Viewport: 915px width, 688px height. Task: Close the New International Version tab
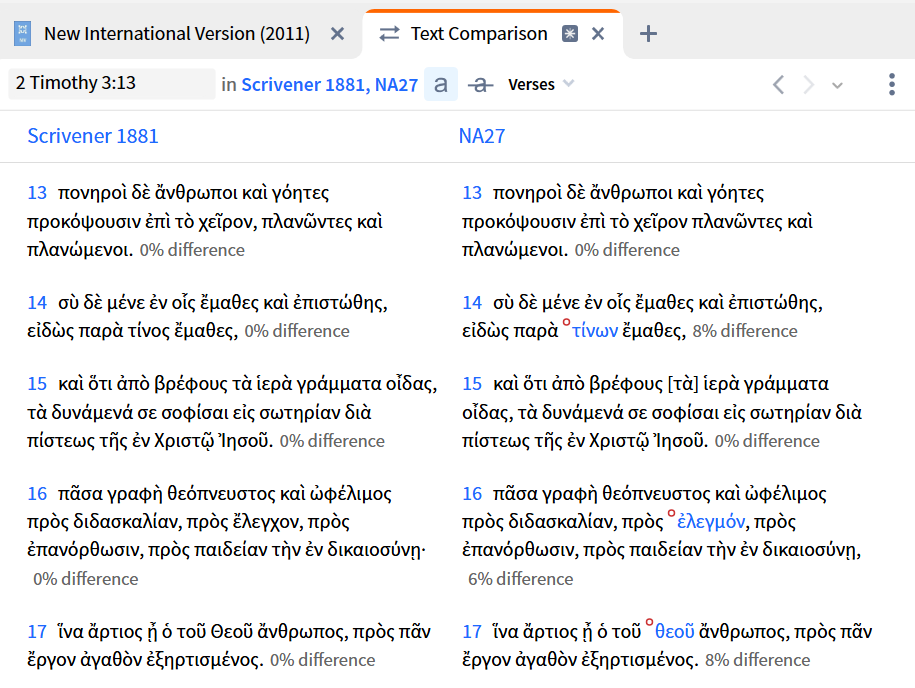pos(337,34)
